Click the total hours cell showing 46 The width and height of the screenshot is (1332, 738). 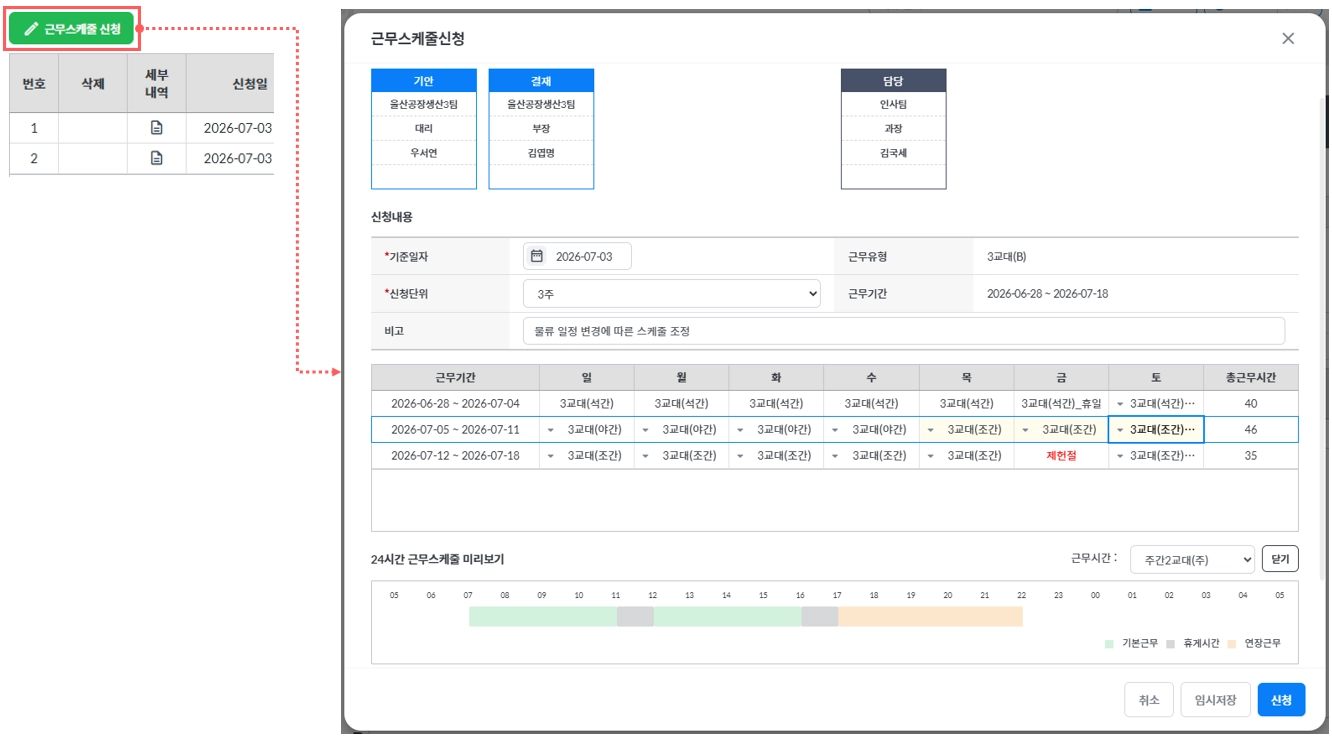click(1251, 430)
